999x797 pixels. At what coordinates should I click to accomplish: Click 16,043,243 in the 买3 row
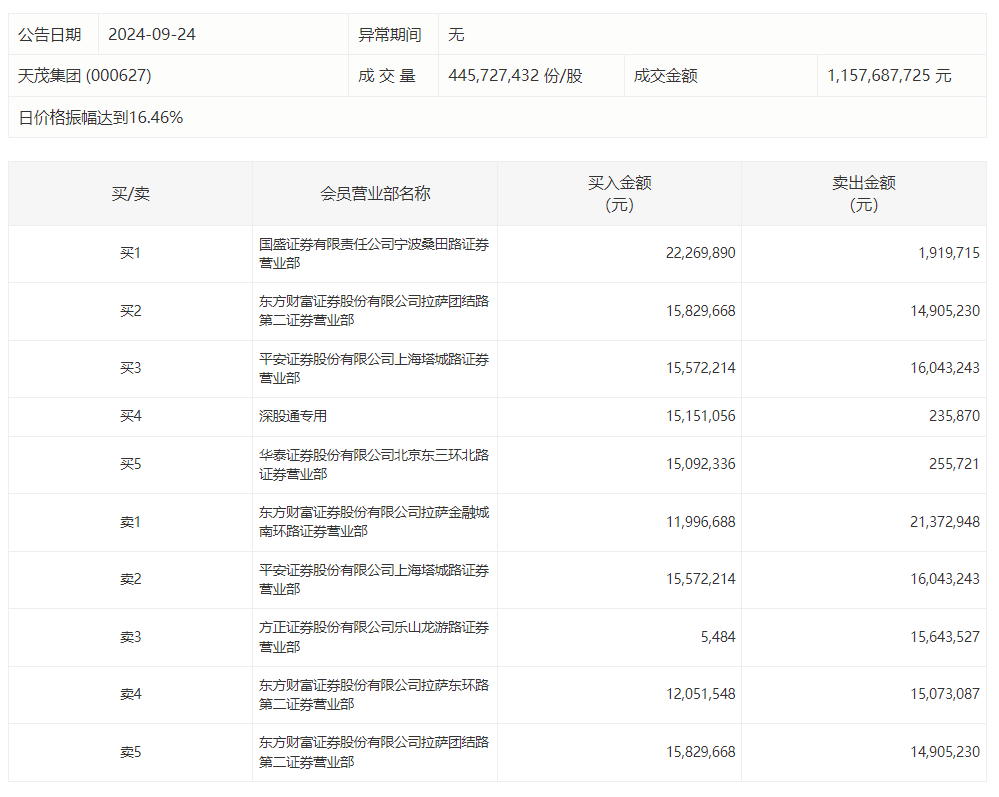[x=945, y=368]
